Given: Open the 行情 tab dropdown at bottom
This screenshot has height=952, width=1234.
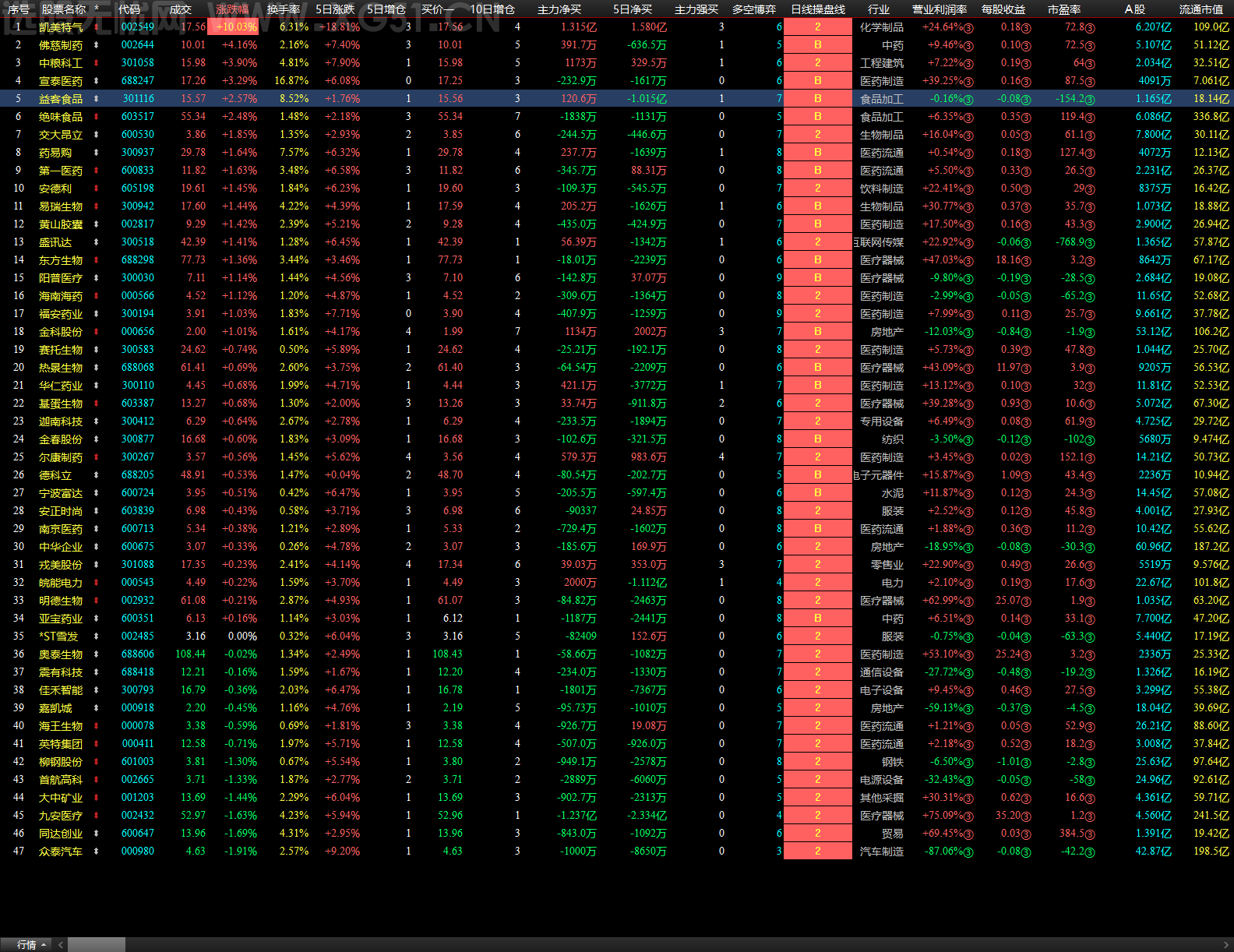Looking at the screenshot, I should [31, 944].
